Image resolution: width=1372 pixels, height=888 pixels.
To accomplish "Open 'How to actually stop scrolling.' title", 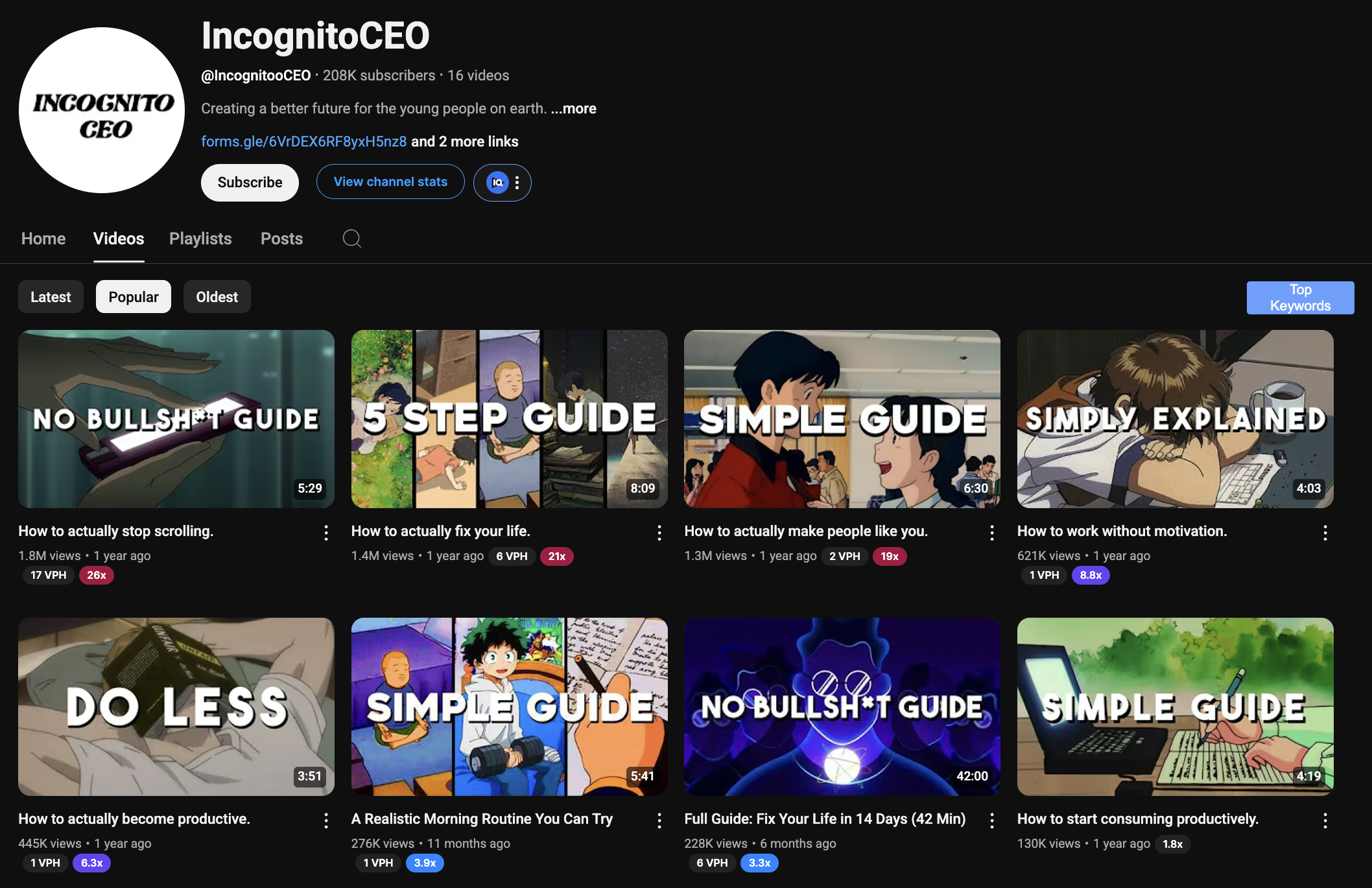I will coord(115,531).
